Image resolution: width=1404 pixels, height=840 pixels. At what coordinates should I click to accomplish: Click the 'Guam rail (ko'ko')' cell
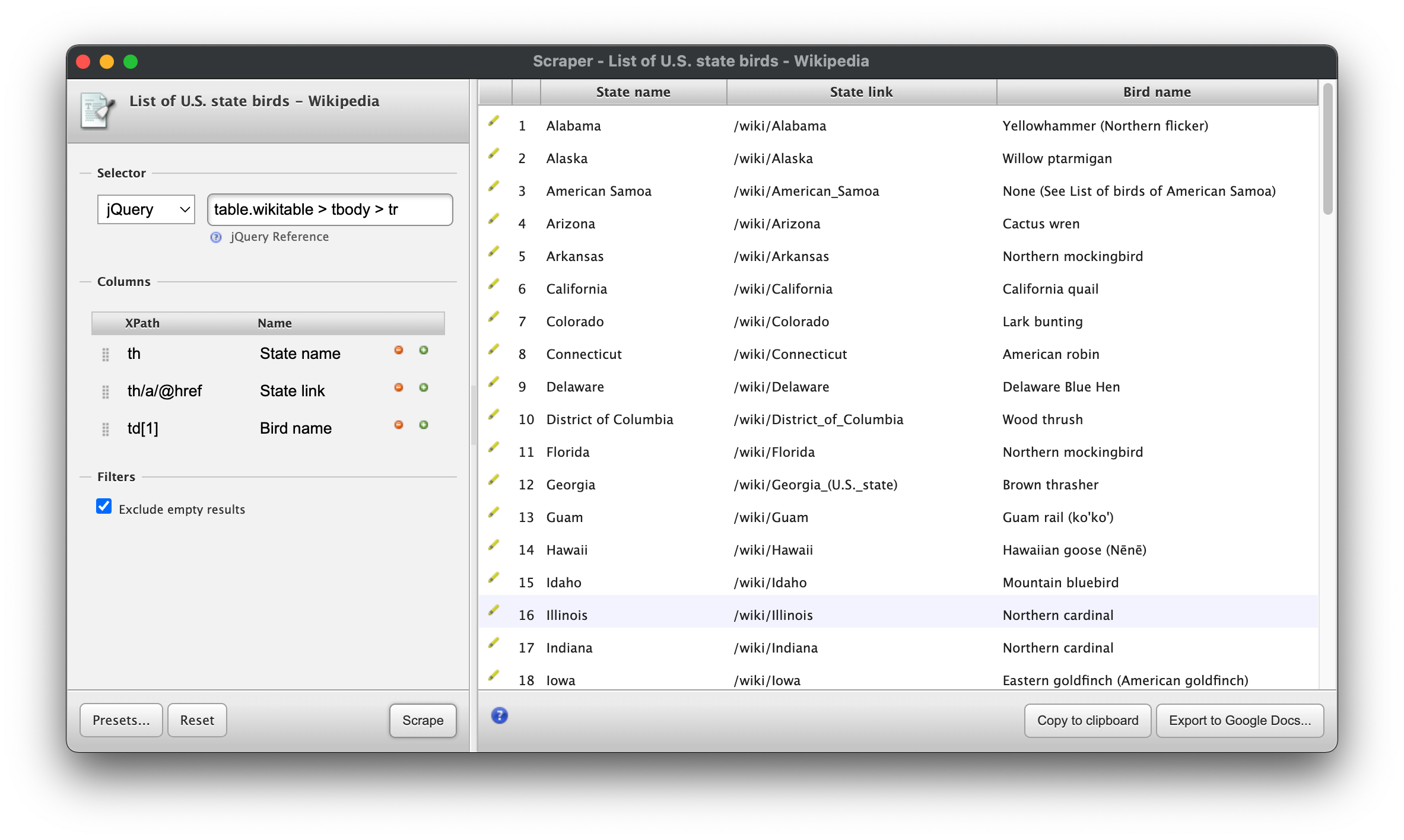[1058, 517]
